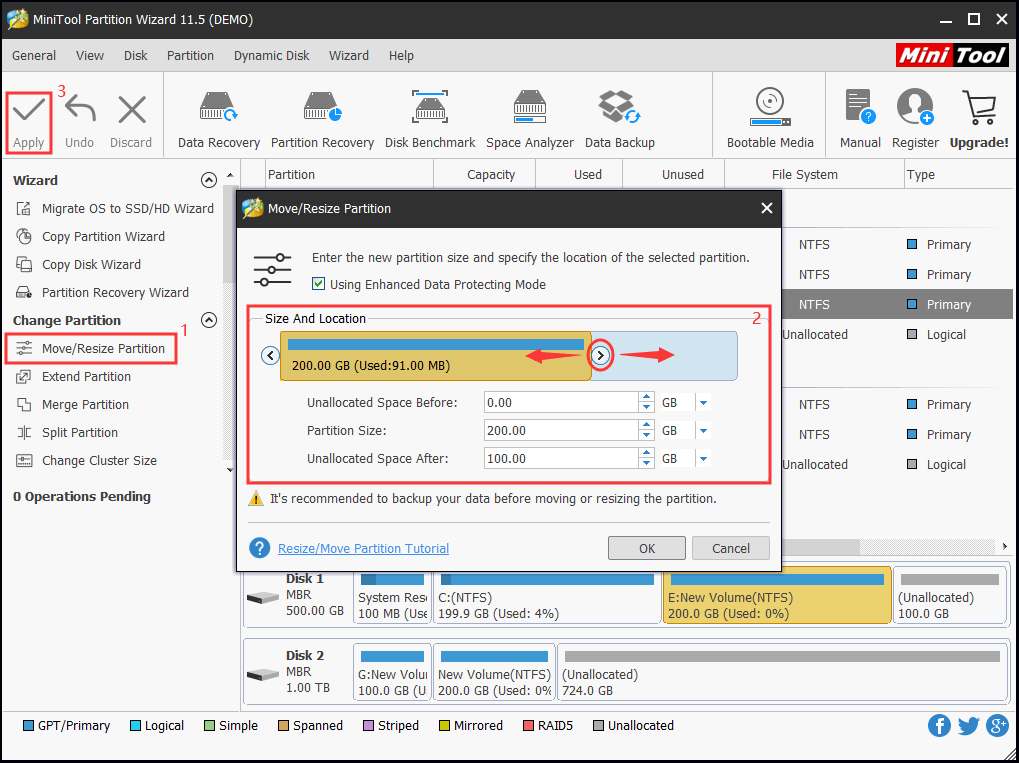This screenshot has height=763, width=1019.
Task: Select Extend Partition in sidebar
Action: click(x=73, y=376)
